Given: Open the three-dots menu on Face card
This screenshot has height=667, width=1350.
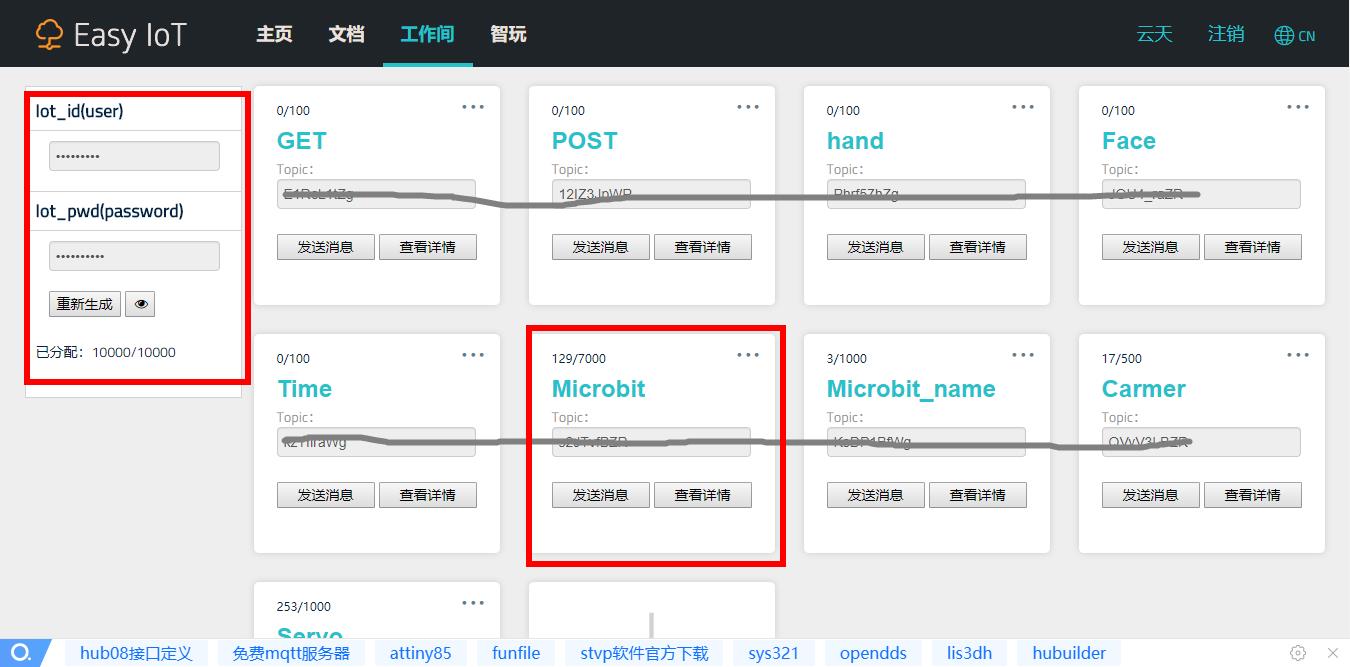Looking at the screenshot, I should click(1298, 107).
